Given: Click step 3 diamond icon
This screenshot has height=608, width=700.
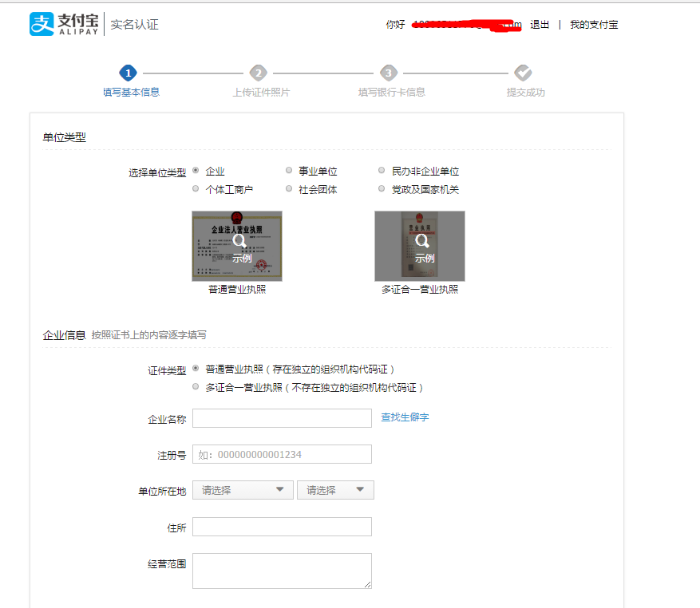Looking at the screenshot, I should [x=388, y=73].
